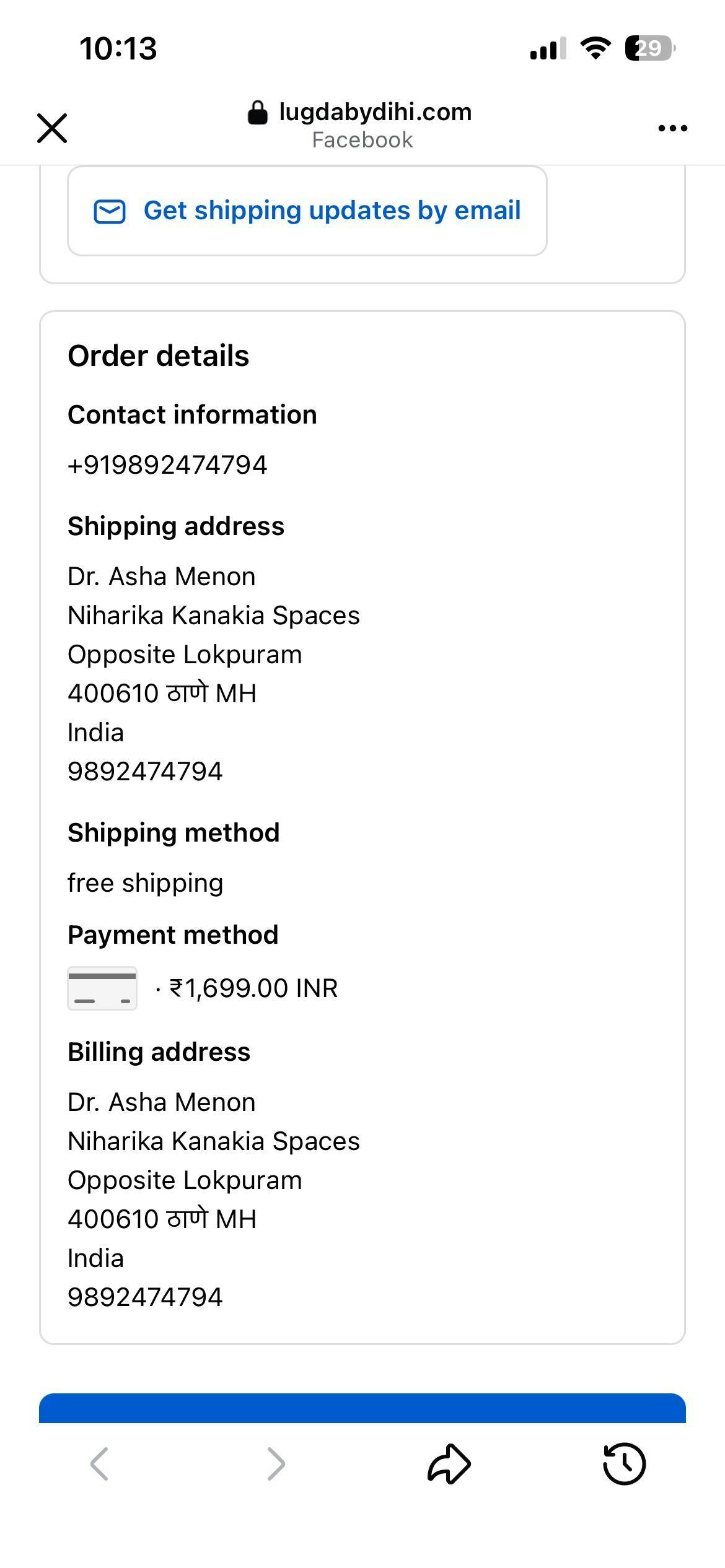Tap Get shipping updates by email
725x1568 pixels.
332,211
